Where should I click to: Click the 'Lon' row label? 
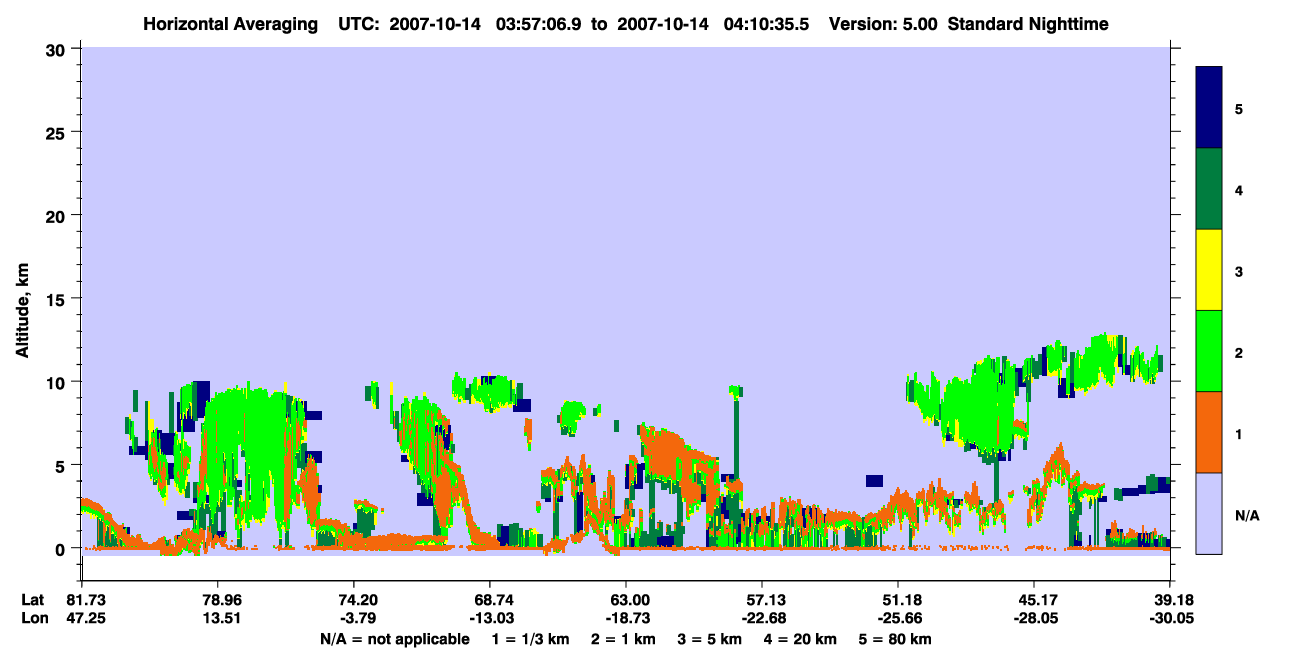[33, 618]
